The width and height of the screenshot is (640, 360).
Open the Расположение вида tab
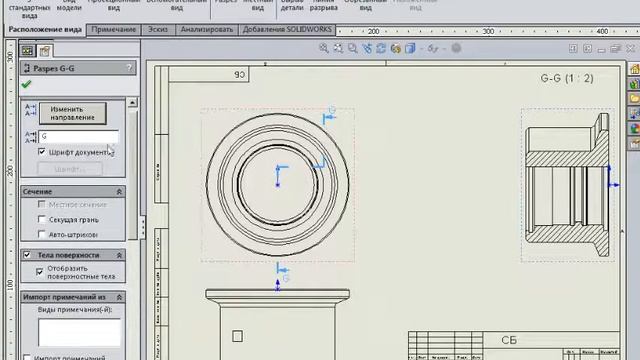tap(45, 29)
